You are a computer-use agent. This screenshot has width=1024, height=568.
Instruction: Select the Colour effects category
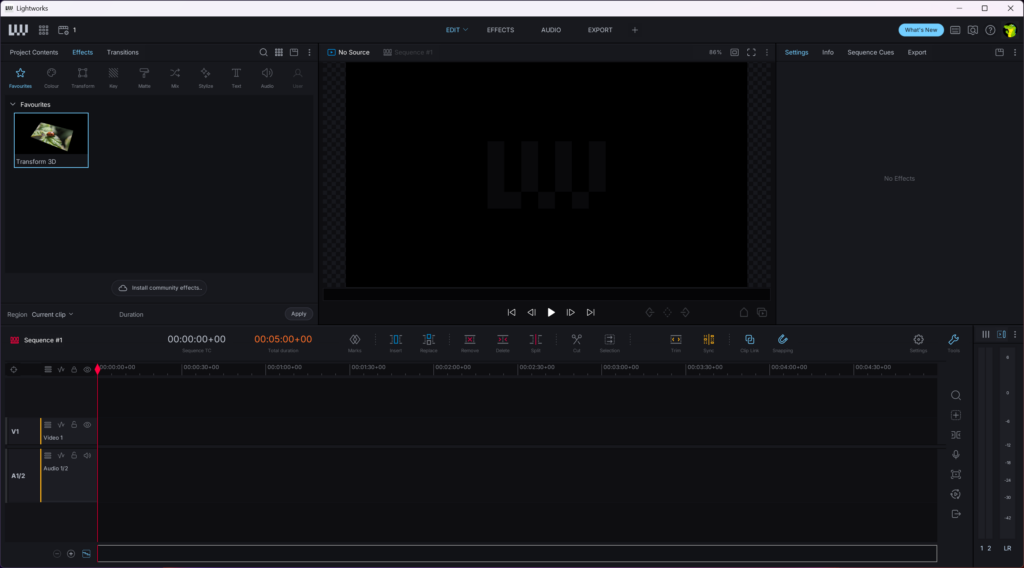51,77
